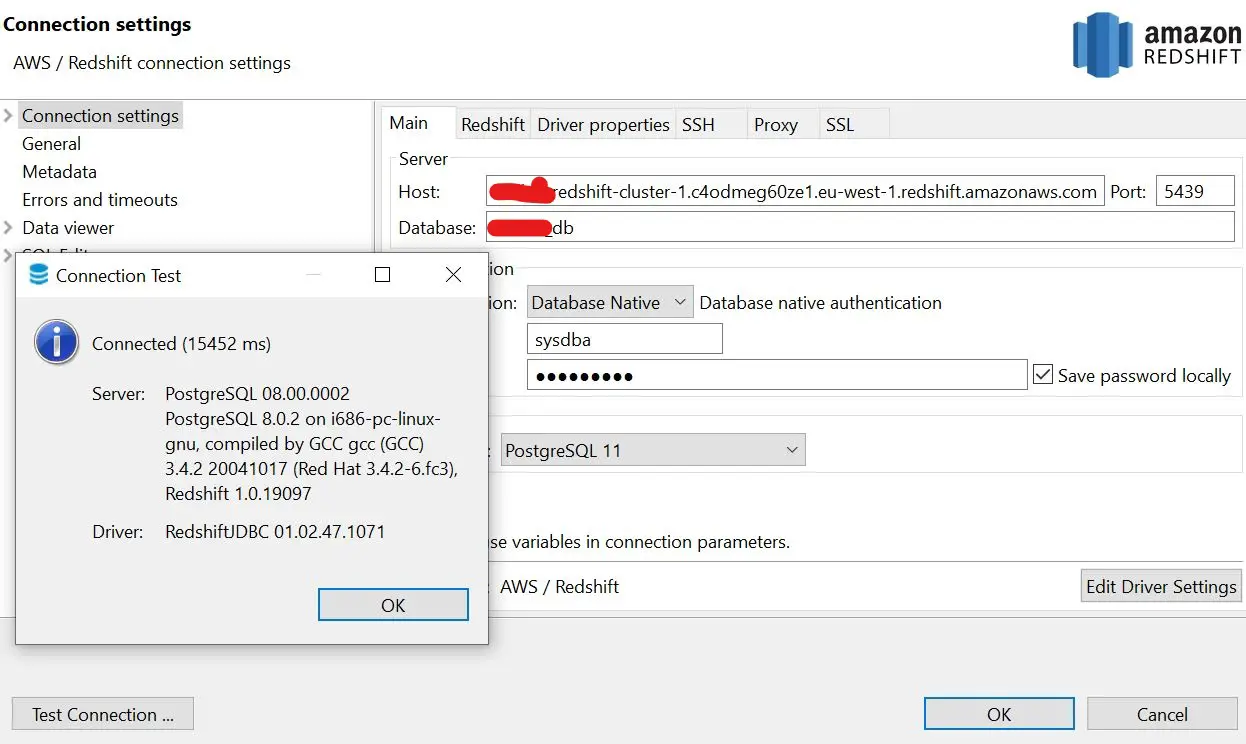This screenshot has height=744, width=1246.
Task: Click the Cancel button
Action: pos(1162,714)
